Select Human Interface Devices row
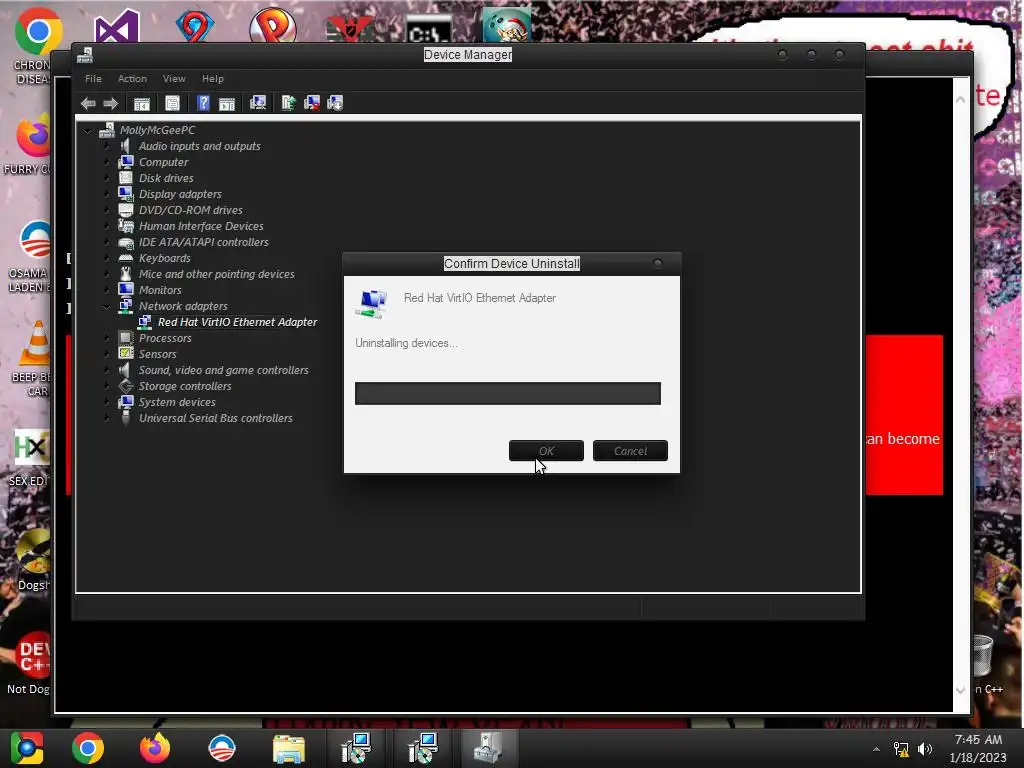 point(201,226)
